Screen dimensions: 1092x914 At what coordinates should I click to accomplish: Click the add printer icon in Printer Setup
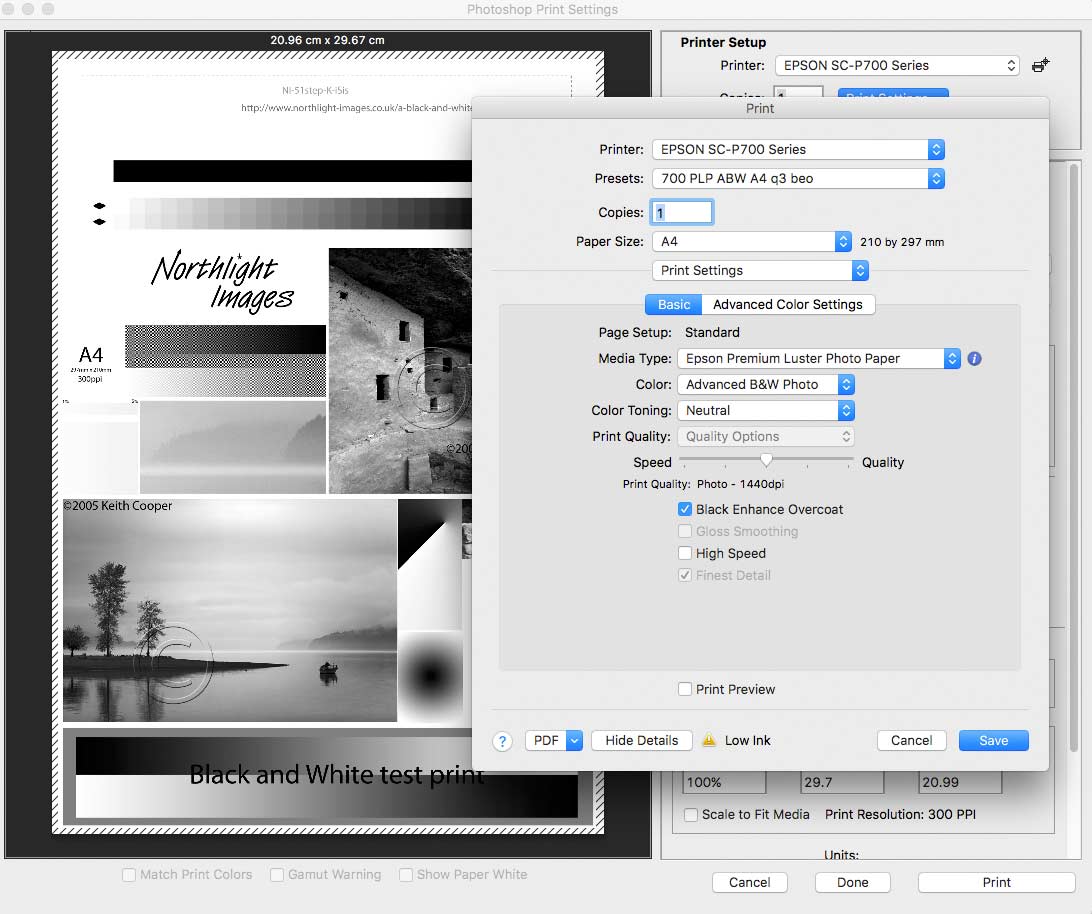[x=1040, y=65]
